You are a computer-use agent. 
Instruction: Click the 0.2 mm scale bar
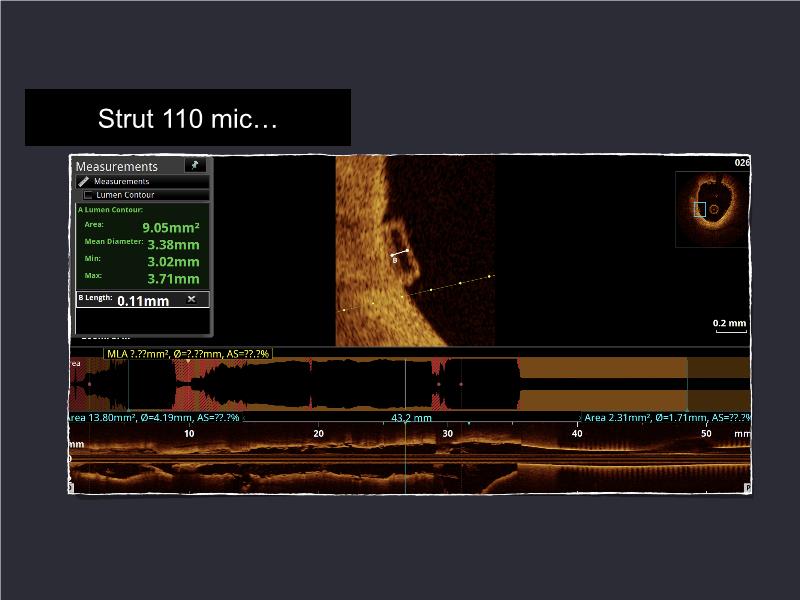coord(729,326)
